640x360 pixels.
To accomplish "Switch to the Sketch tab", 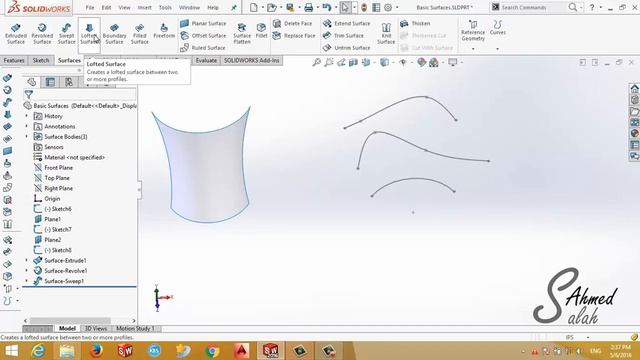I will tap(41, 60).
